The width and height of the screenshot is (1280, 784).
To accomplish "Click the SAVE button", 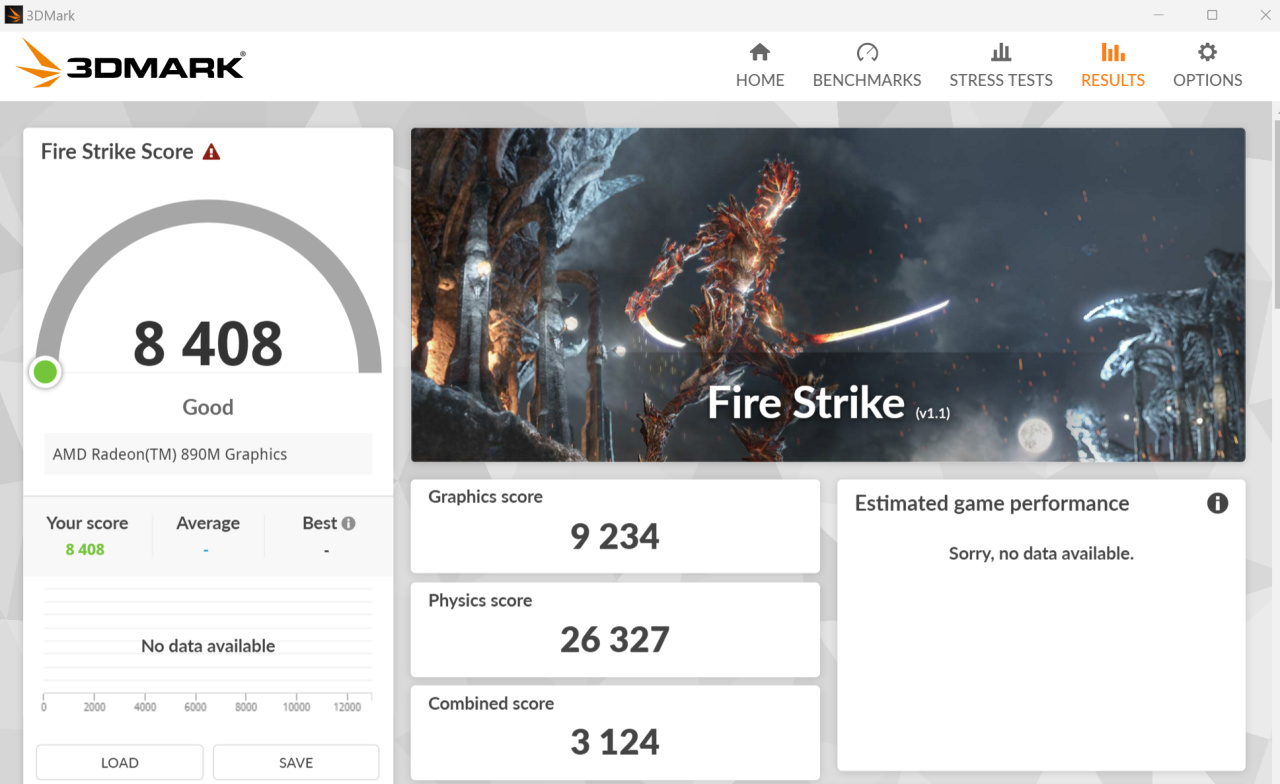I will [296, 762].
